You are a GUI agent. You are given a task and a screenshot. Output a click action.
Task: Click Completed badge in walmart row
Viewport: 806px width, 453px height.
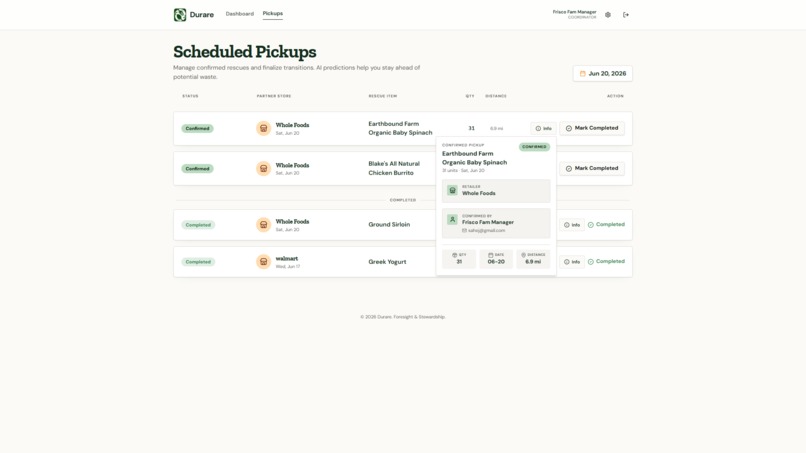198,262
